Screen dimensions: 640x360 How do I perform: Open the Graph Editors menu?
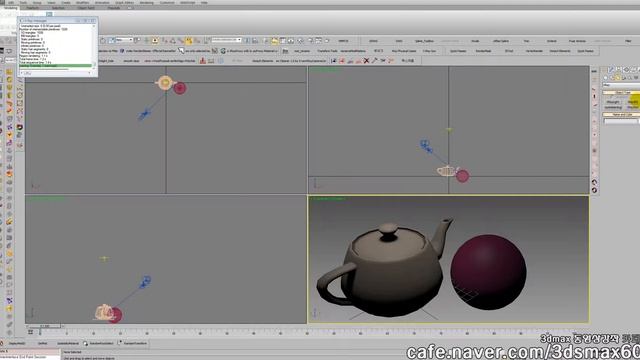click(x=124, y=2)
